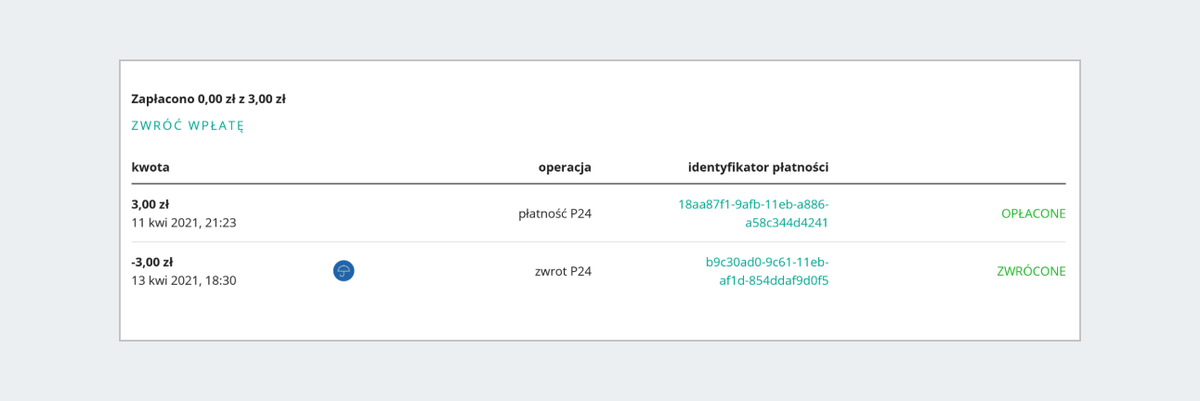
Task: Click the ZWRÓĆ WPŁATĘ link
Action: pyautogui.click(x=188, y=126)
